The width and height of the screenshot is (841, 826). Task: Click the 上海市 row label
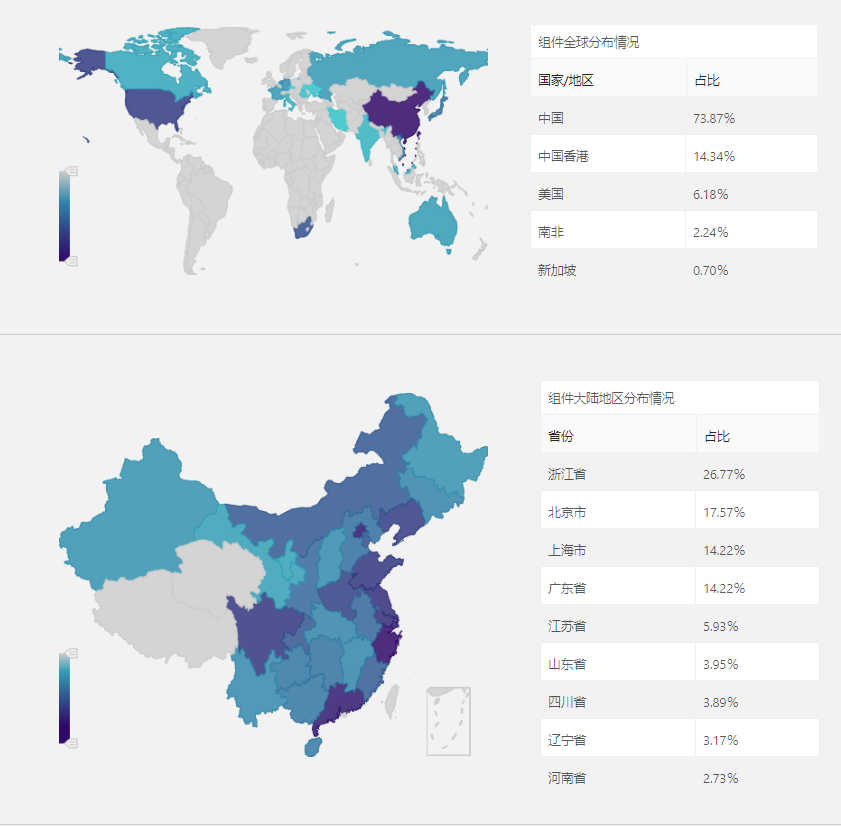567,550
